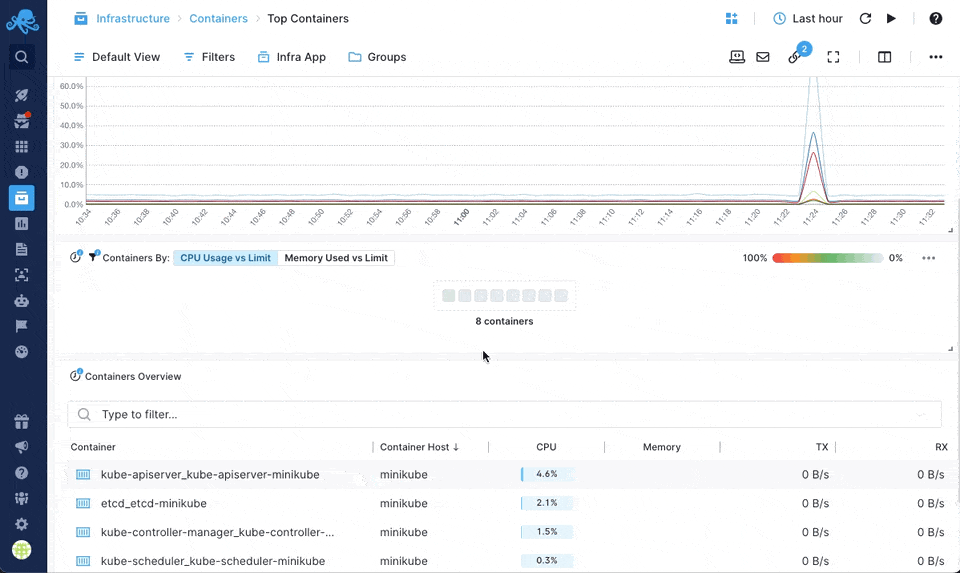Click the envelope email icon in toolbar
Image resolution: width=960 pixels, height=573 pixels.
[x=763, y=57]
